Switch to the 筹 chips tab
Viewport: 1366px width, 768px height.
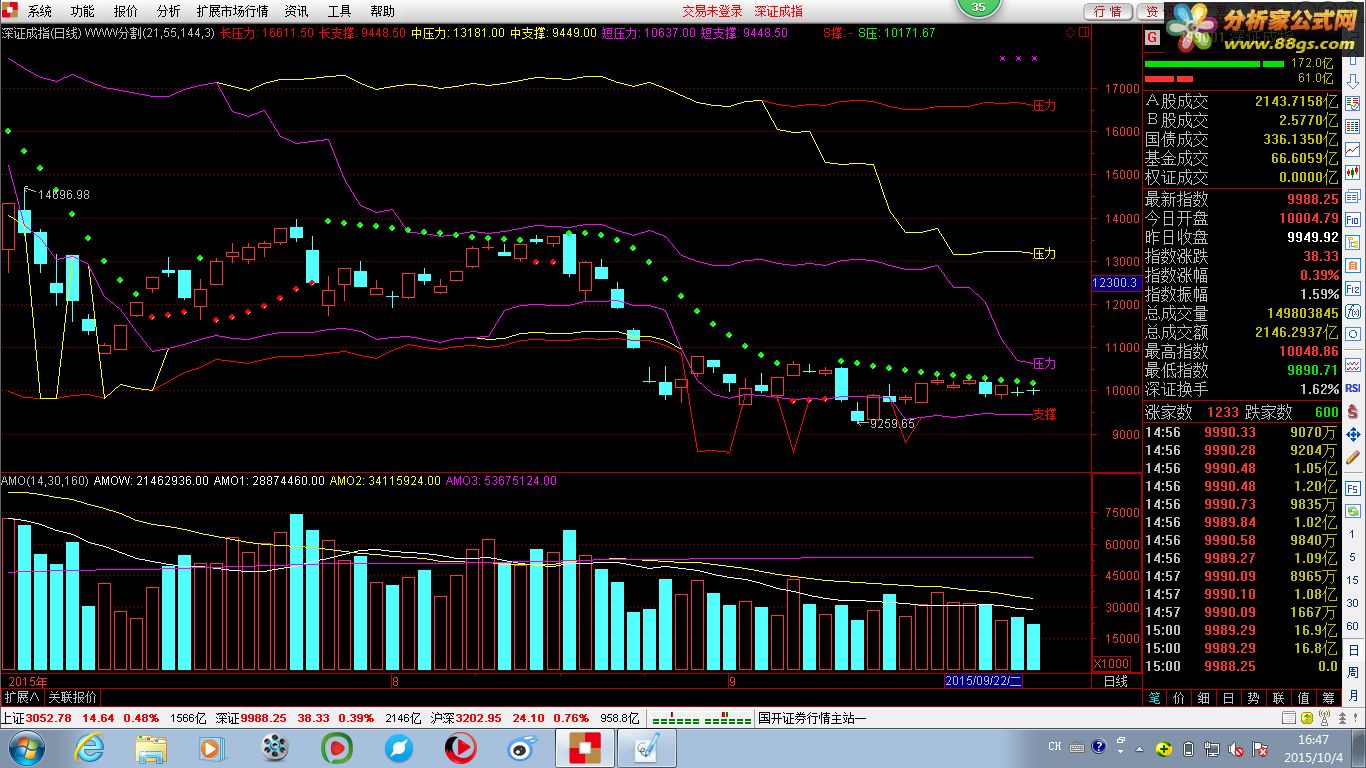(1328, 698)
